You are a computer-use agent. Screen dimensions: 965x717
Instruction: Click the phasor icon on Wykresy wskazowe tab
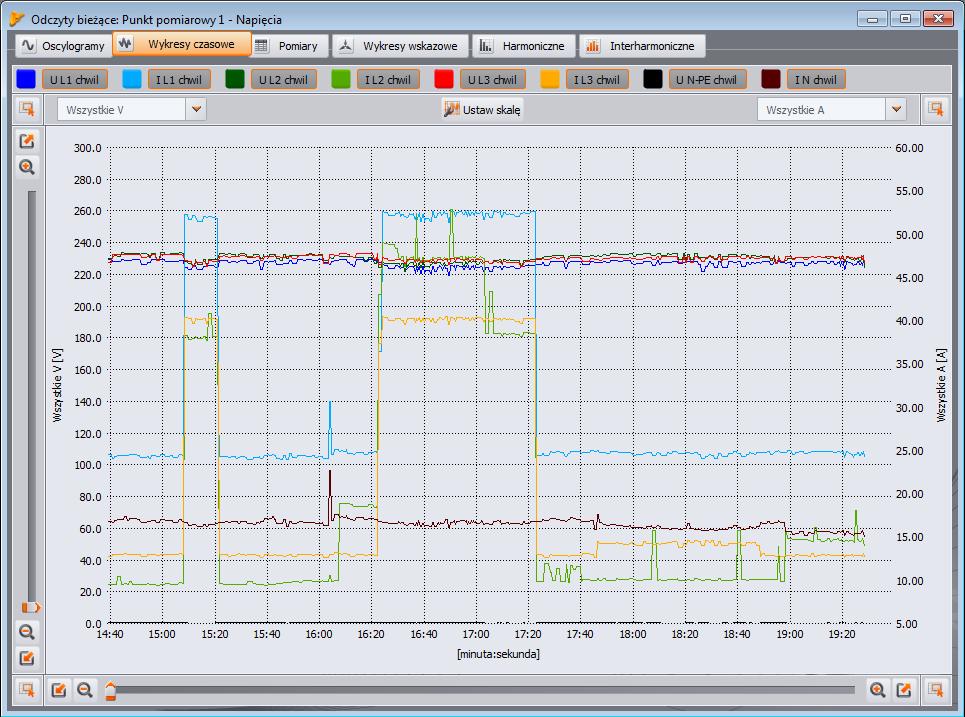click(345, 46)
